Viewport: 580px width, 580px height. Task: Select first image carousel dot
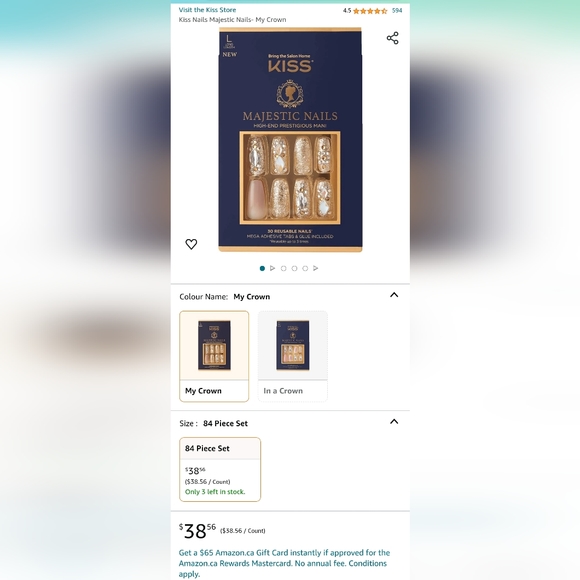pyautogui.click(x=262, y=268)
